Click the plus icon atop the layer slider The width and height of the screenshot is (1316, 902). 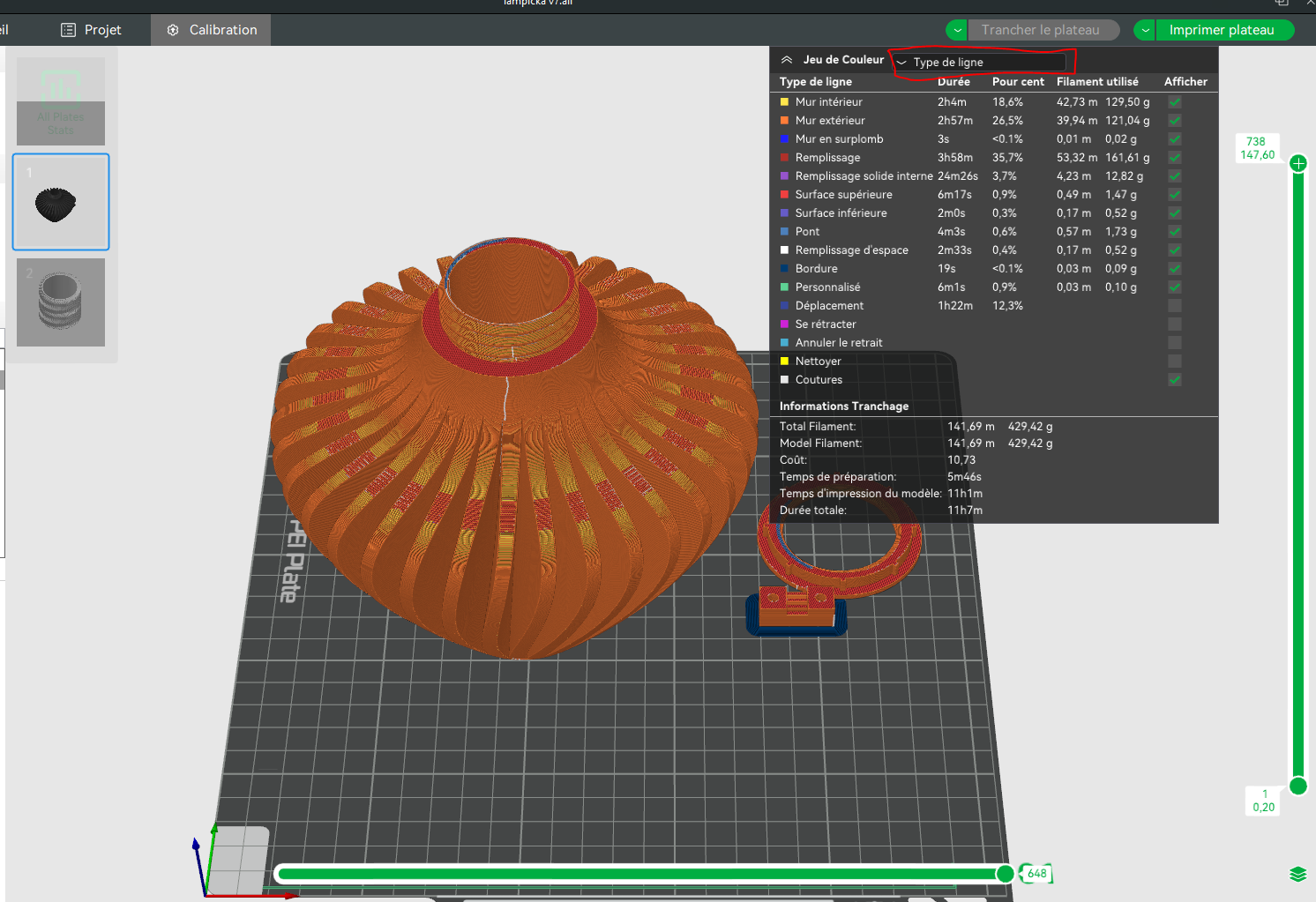(1298, 163)
